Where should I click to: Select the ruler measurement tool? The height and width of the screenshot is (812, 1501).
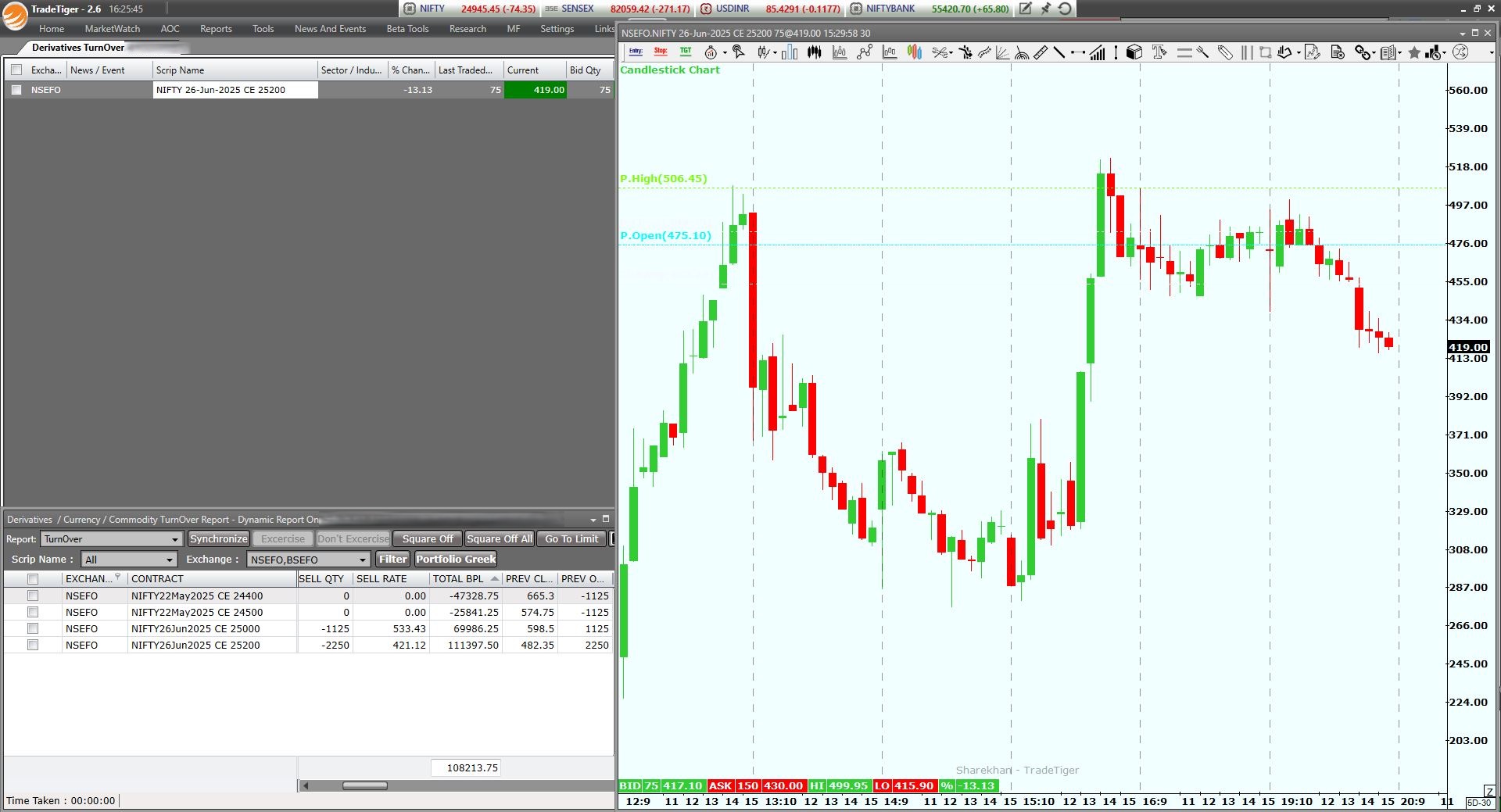pos(1041,52)
